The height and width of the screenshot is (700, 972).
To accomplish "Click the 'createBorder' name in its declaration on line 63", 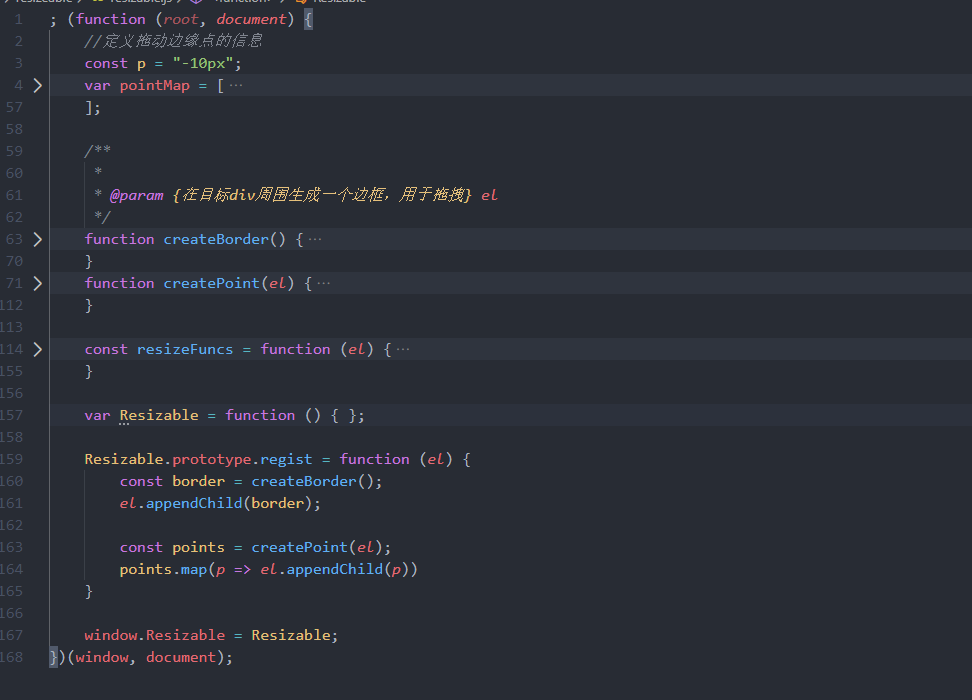I will pyautogui.click(x=216, y=239).
